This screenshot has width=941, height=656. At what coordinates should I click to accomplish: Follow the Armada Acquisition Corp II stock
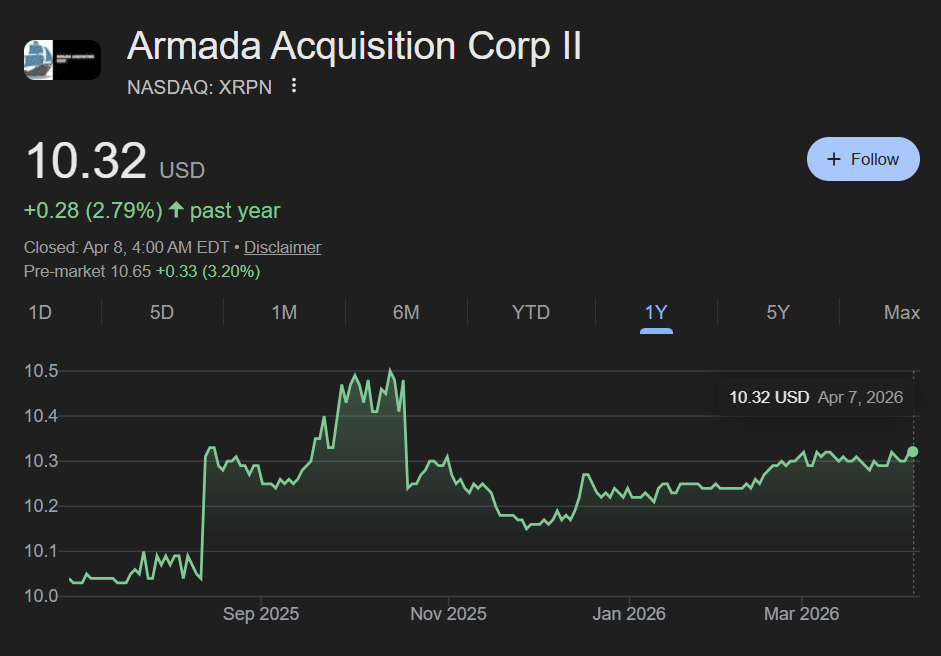click(863, 158)
